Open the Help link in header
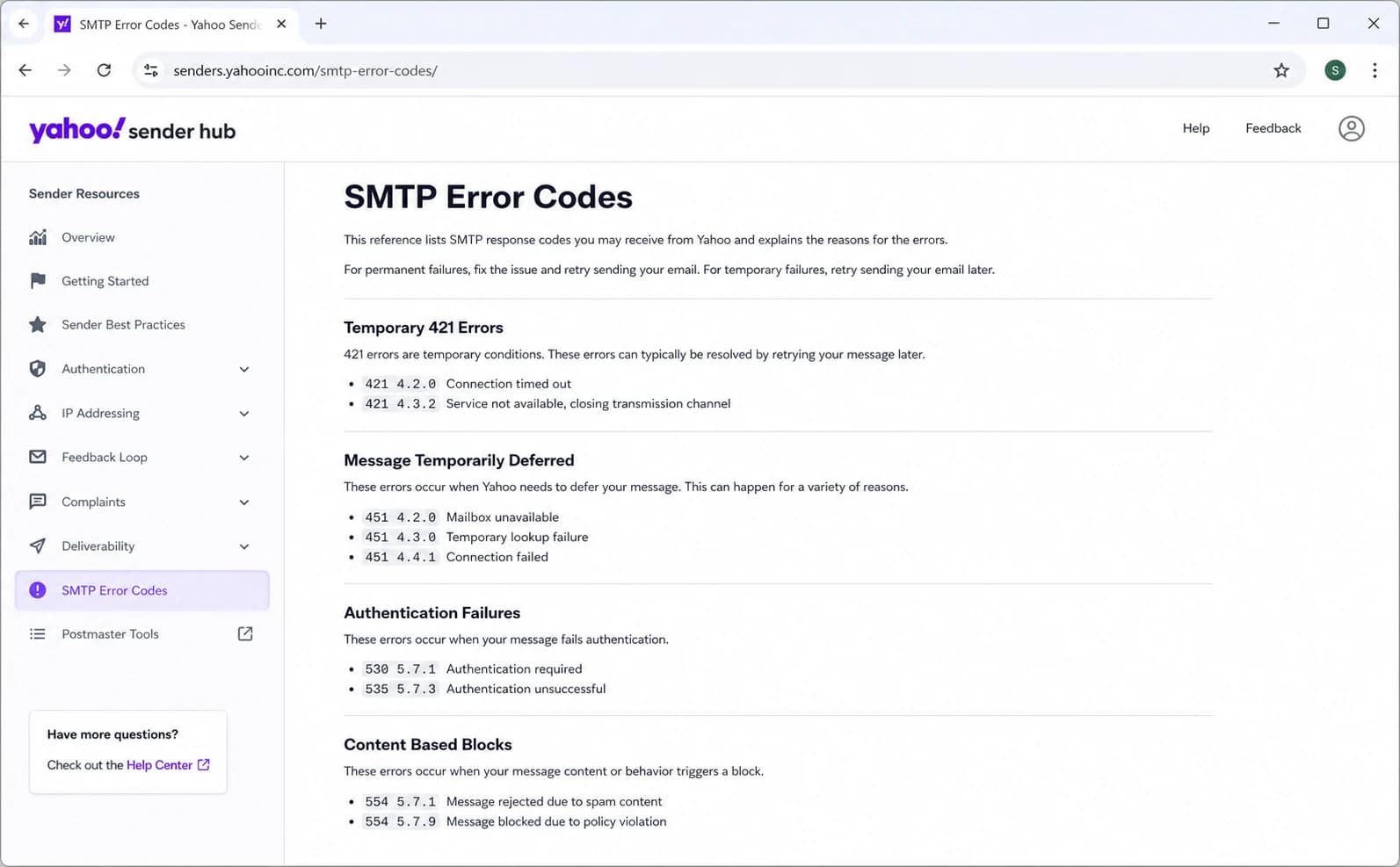 1196,128
